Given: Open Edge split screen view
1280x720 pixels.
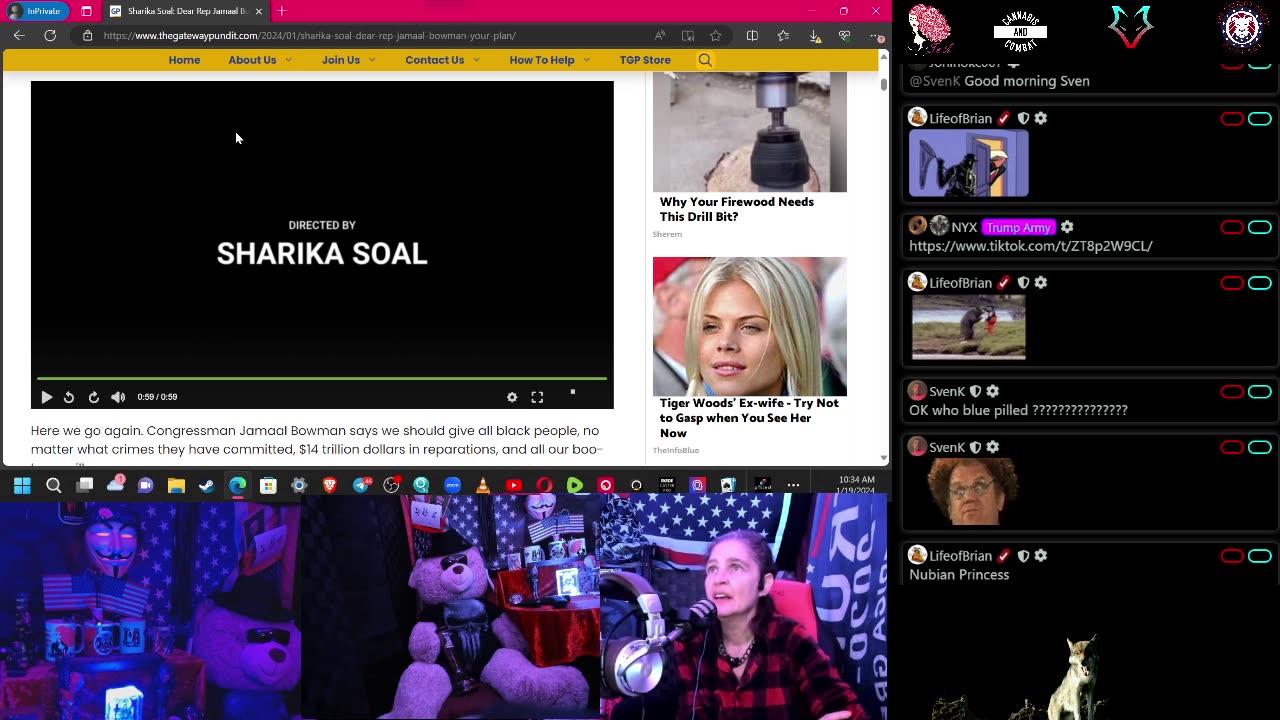Looking at the screenshot, I should [752, 36].
